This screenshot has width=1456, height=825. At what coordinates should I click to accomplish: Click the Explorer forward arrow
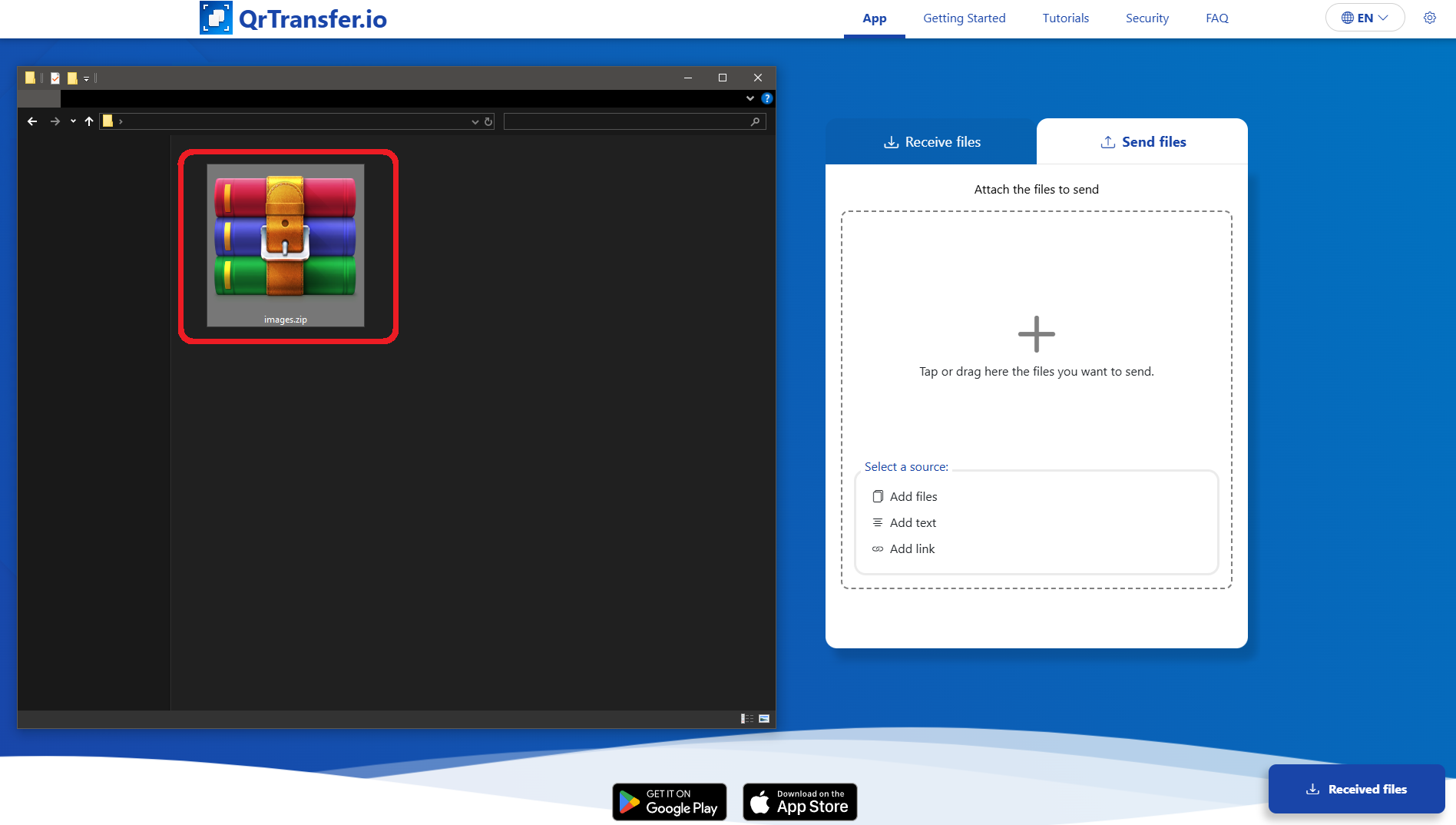(x=55, y=121)
